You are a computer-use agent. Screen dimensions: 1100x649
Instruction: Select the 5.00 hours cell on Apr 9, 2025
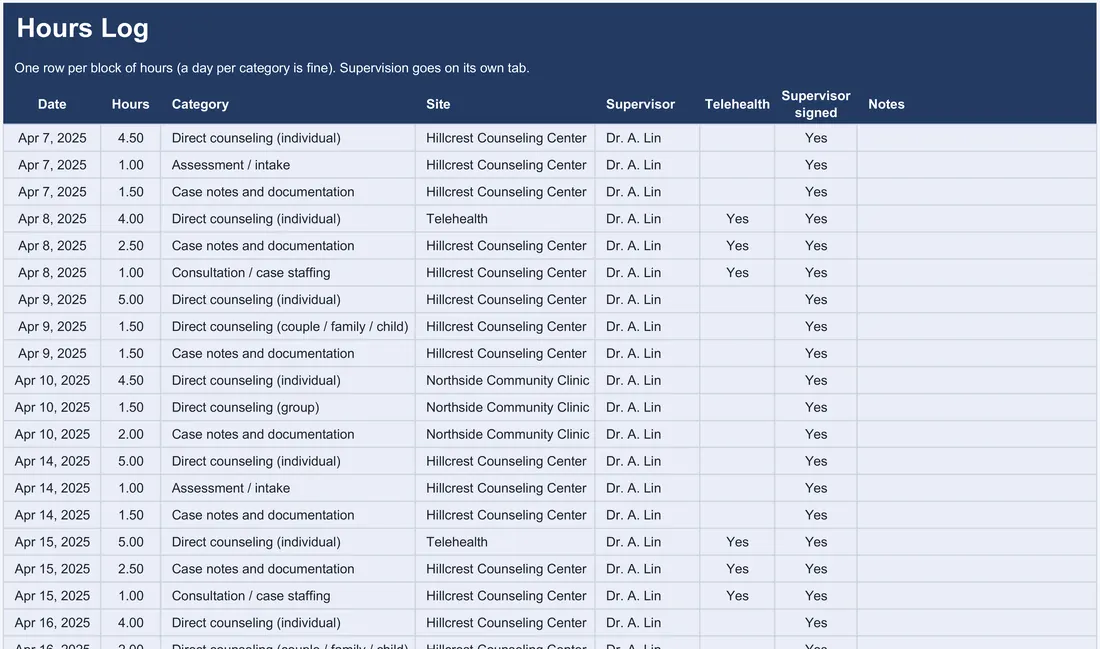coord(130,300)
